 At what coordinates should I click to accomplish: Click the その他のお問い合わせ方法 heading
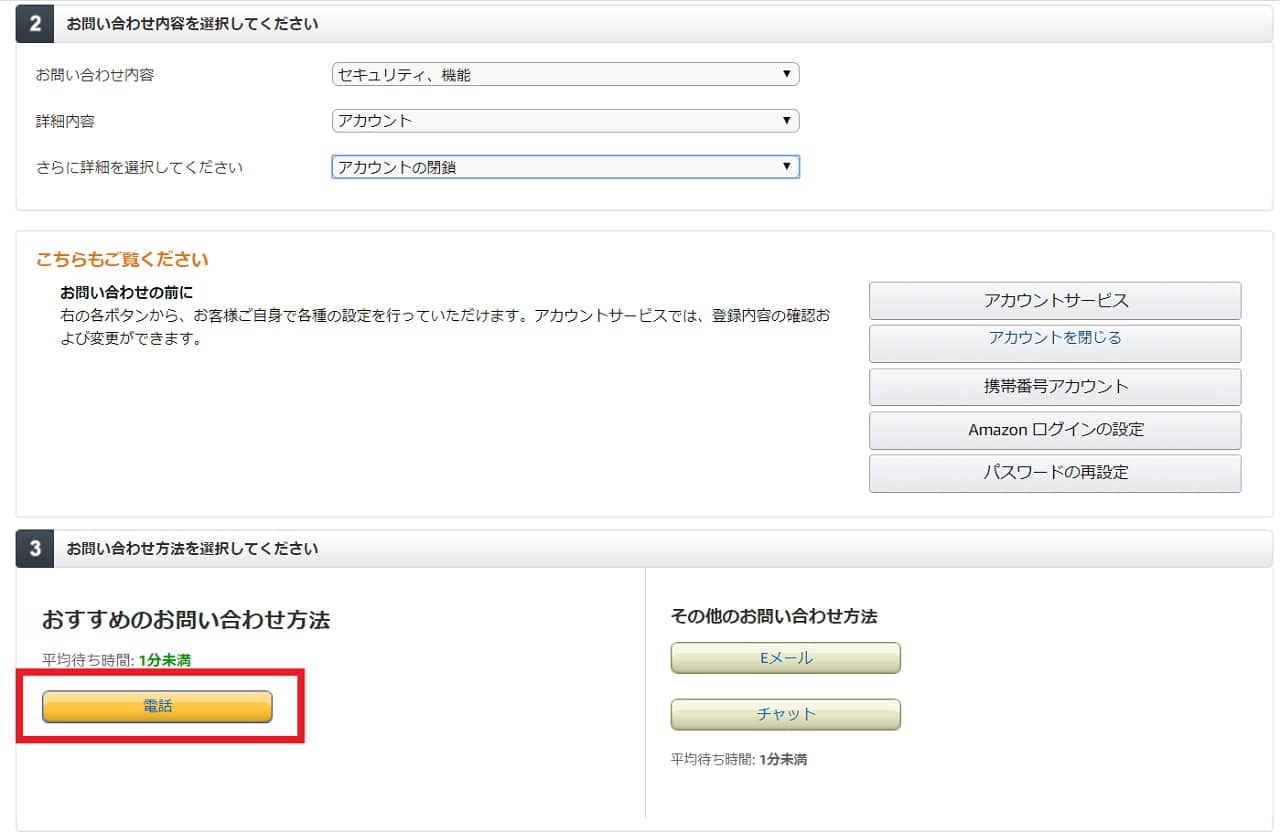773,617
